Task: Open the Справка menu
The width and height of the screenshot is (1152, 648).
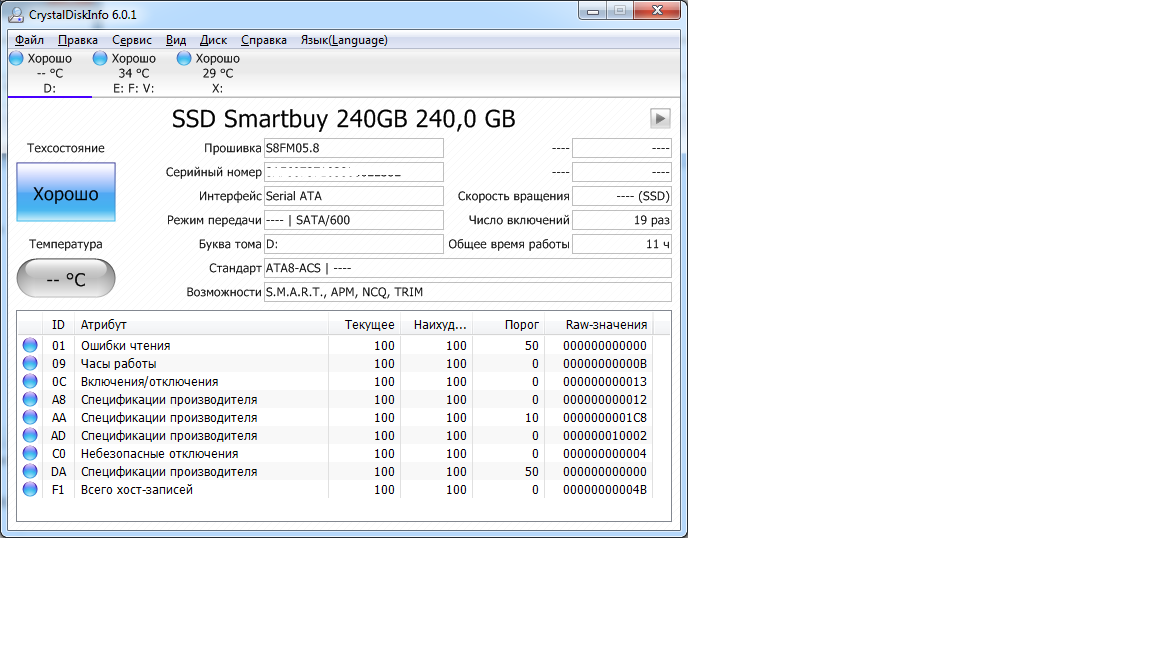Action: click(264, 40)
